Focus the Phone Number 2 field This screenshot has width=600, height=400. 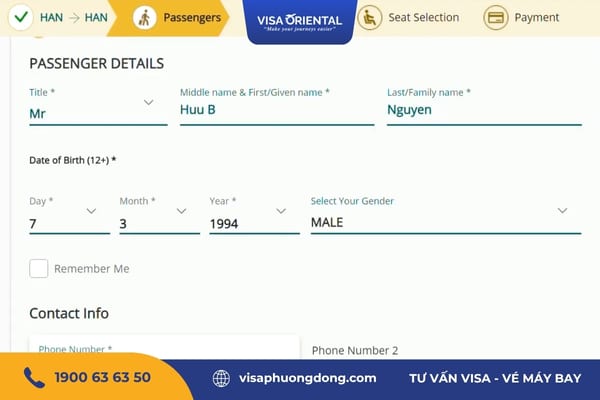(446, 350)
